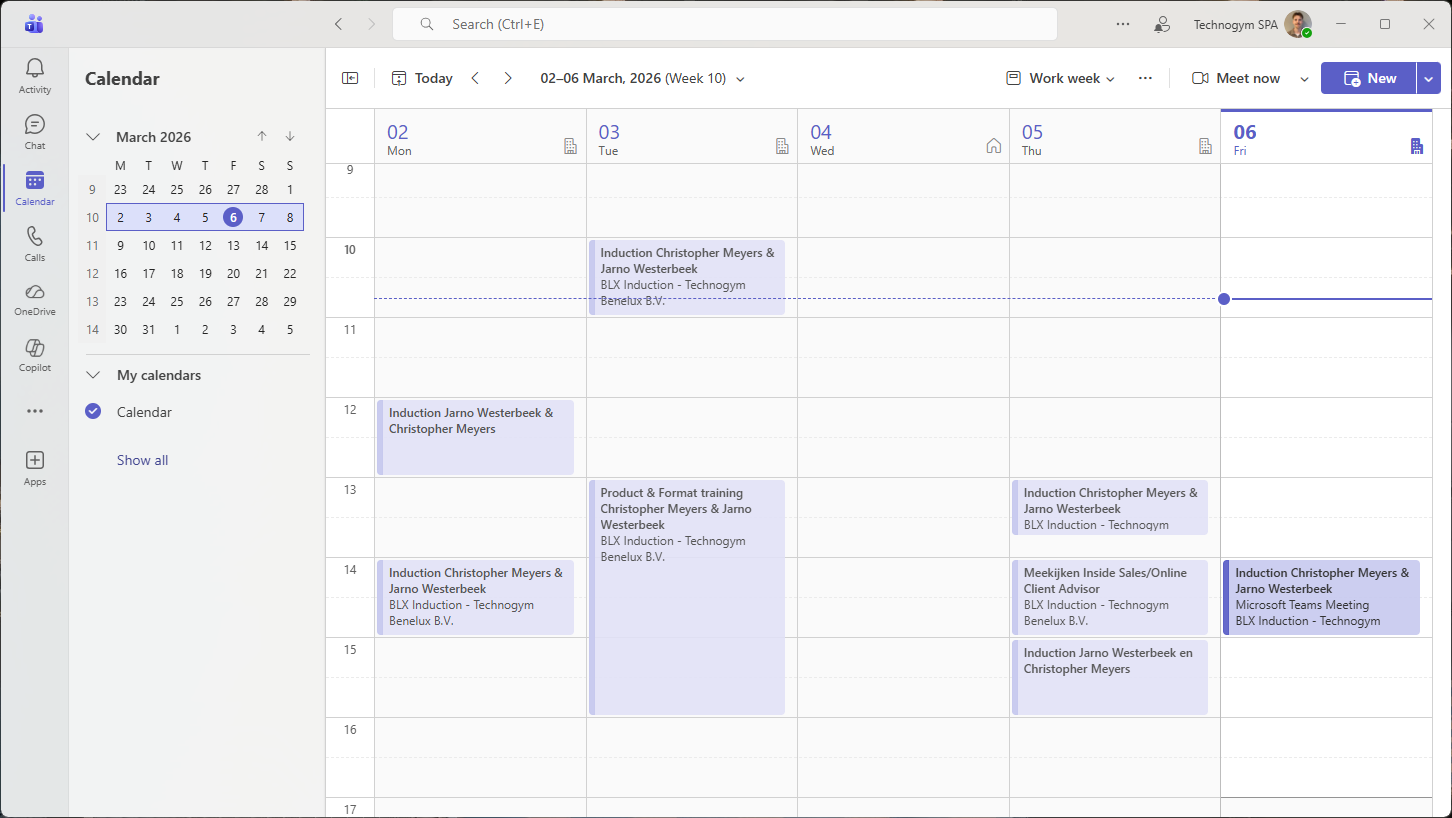
Task: Click the Friday in-office location icon
Action: click(1416, 146)
